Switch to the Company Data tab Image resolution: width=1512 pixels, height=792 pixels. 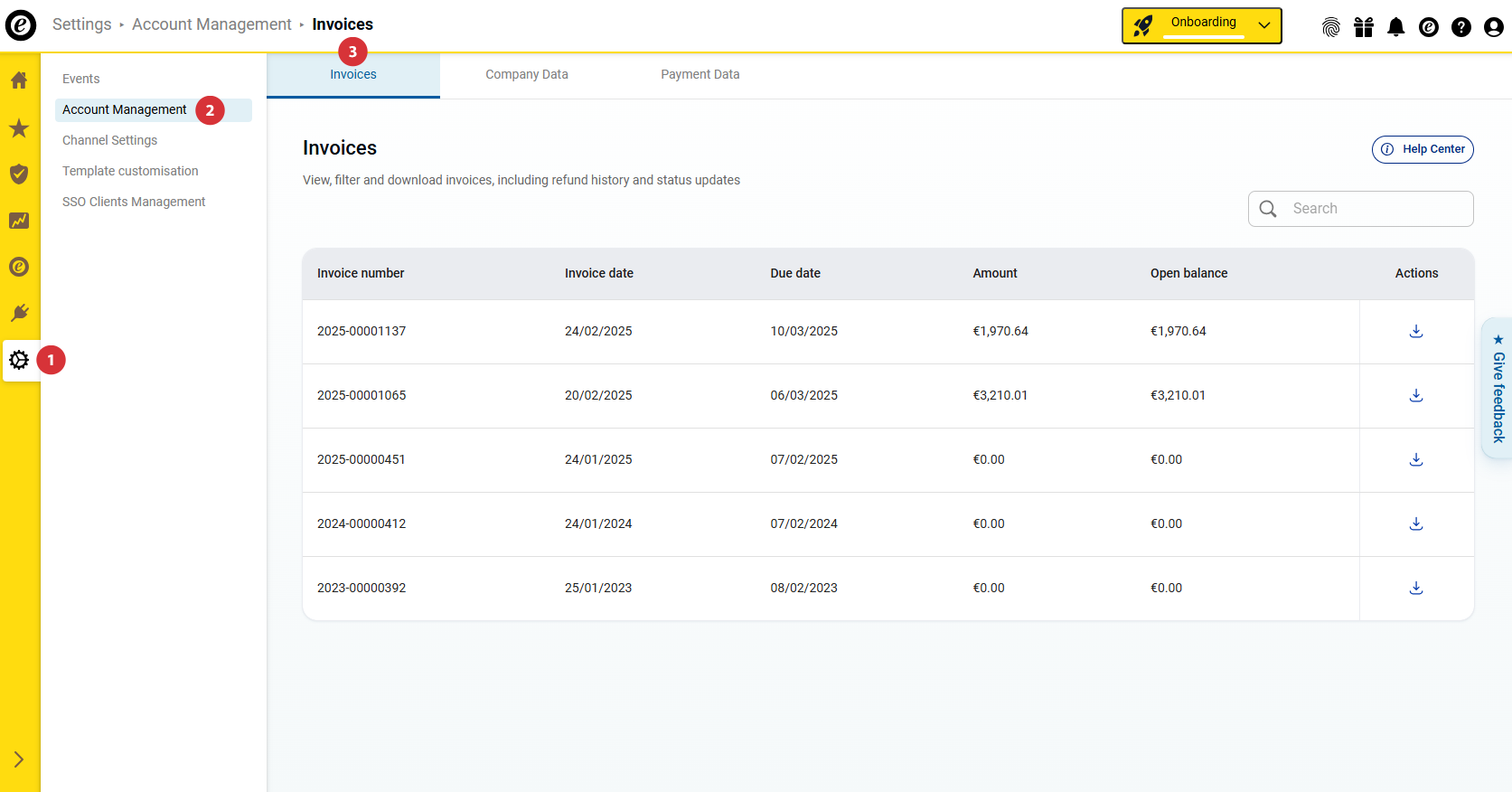tap(526, 75)
